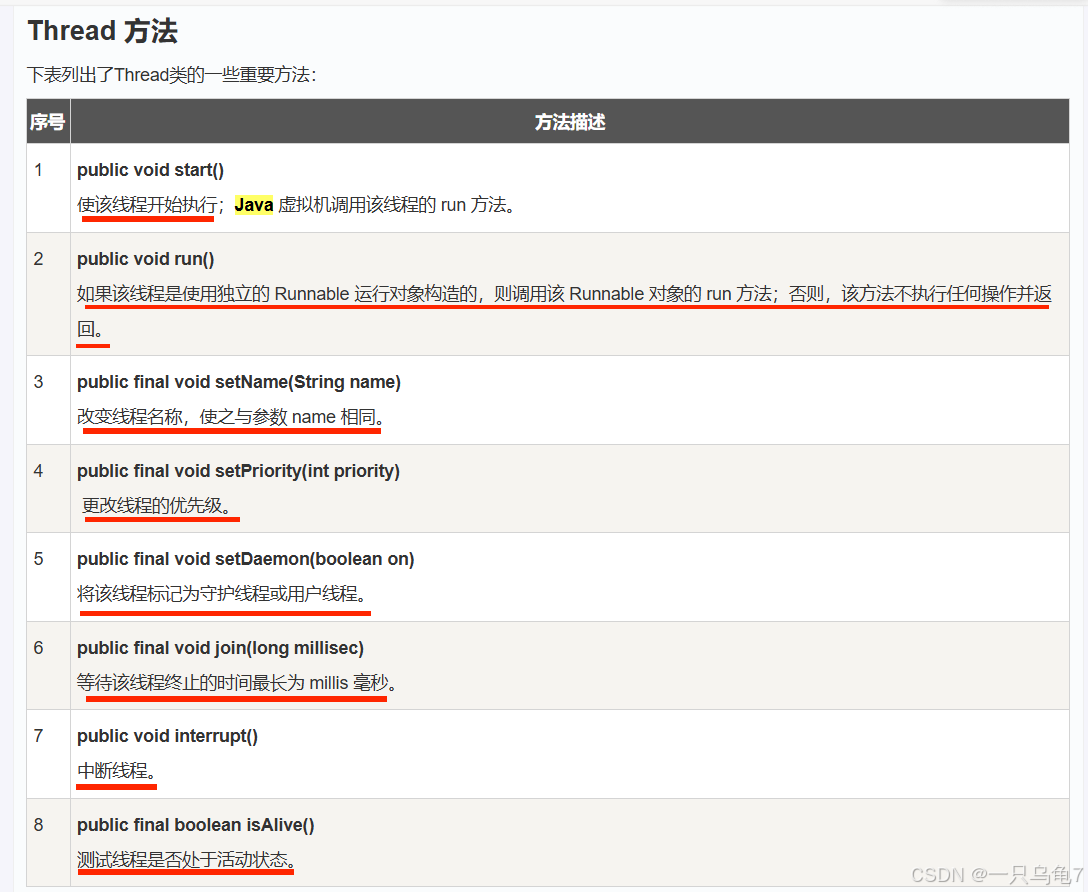The width and height of the screenshot is (1088, 892).
Task: Click the '序号' column header
Action: (x=48, y=121)
